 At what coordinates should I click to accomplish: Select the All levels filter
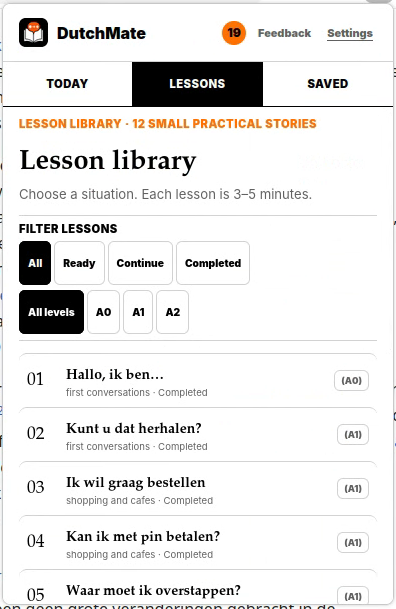pyautogui.click(x=51, y=312)
